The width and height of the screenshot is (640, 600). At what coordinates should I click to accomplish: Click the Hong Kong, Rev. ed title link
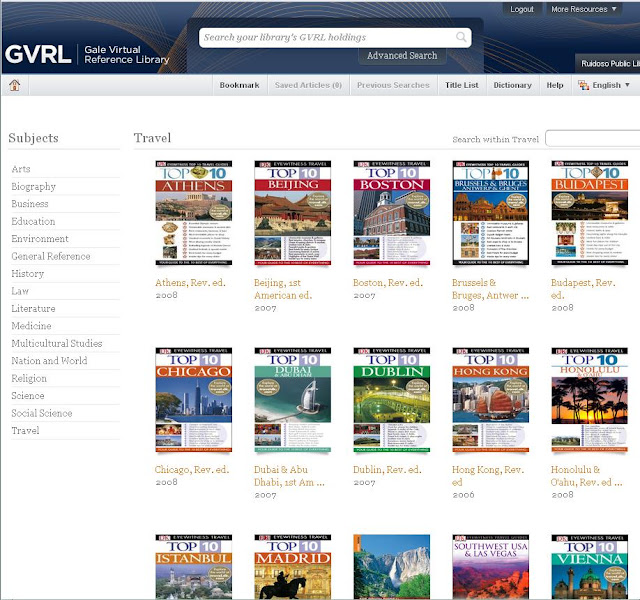pyautogui.click(x=488, y=476)
